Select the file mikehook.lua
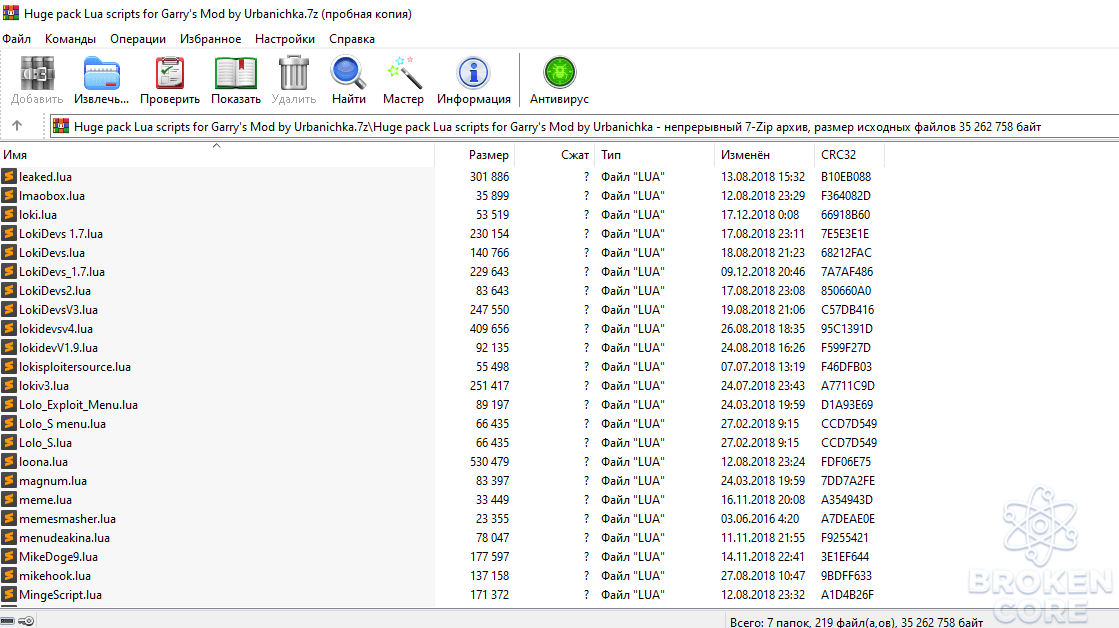This screenshot has width=1119, height=628. (x=55, y=576)
